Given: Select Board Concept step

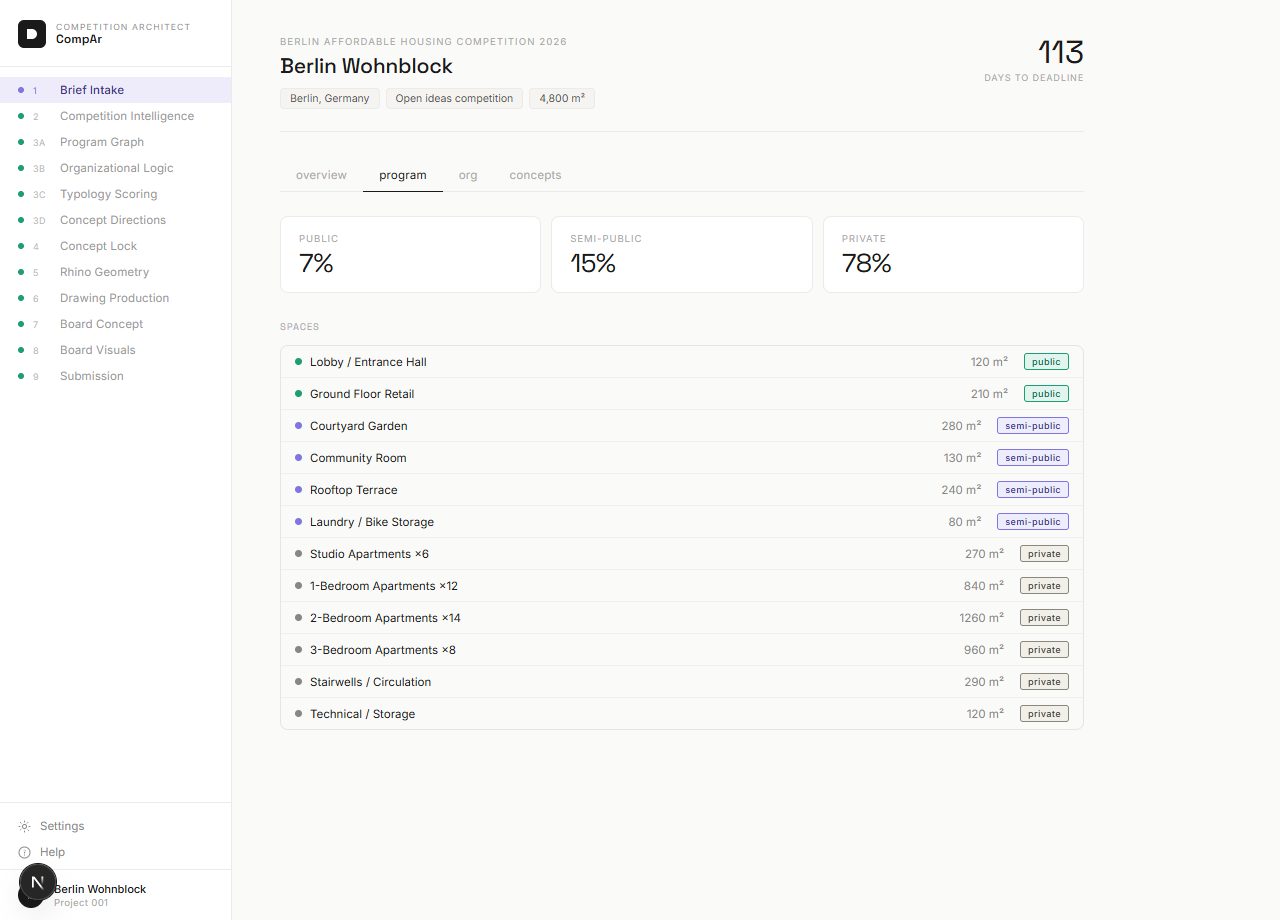Looking at the screenshot, I should 115,324.
